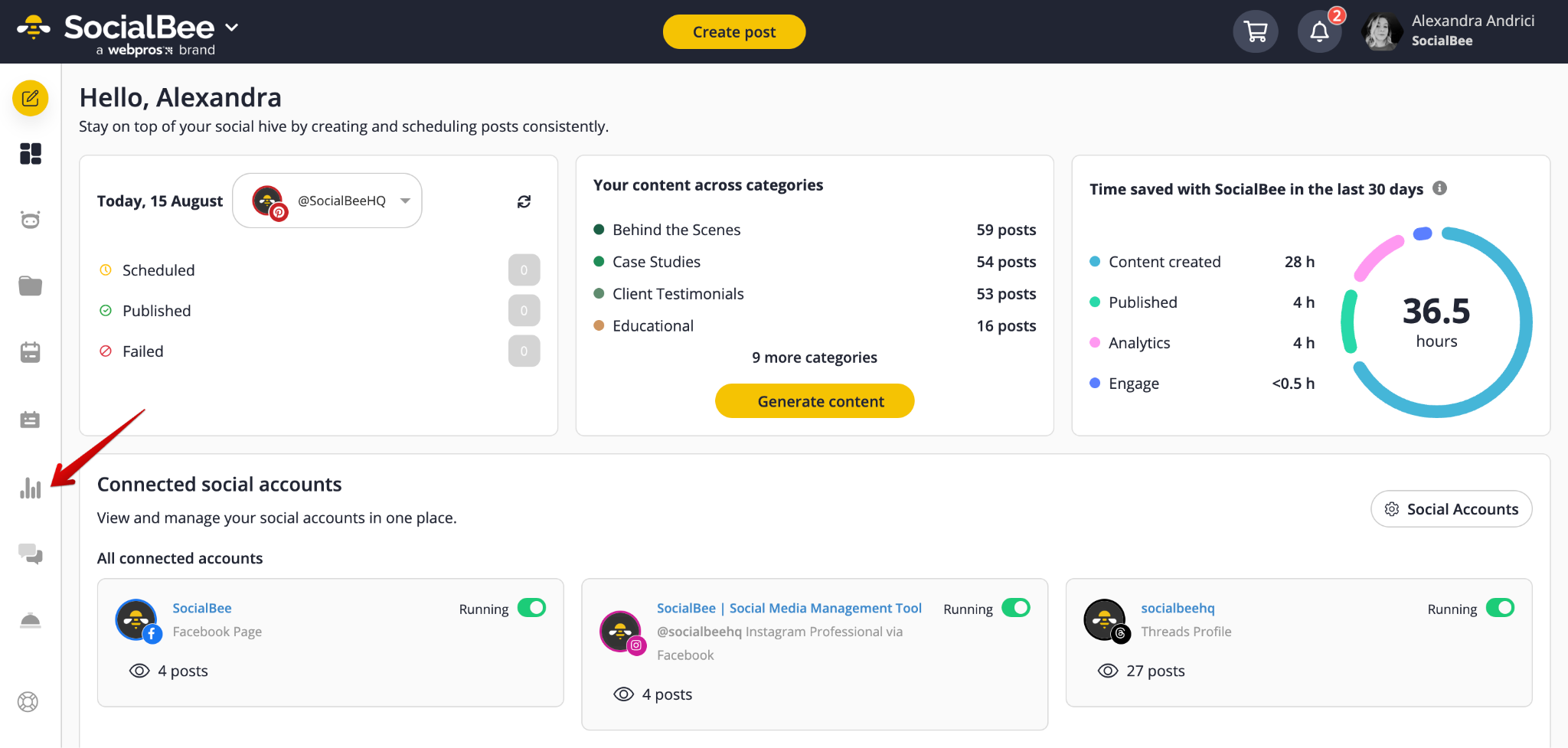Screen dimensions: 1568x748
Task: Open the notifications bell
Action: [x=1319, y=31]
